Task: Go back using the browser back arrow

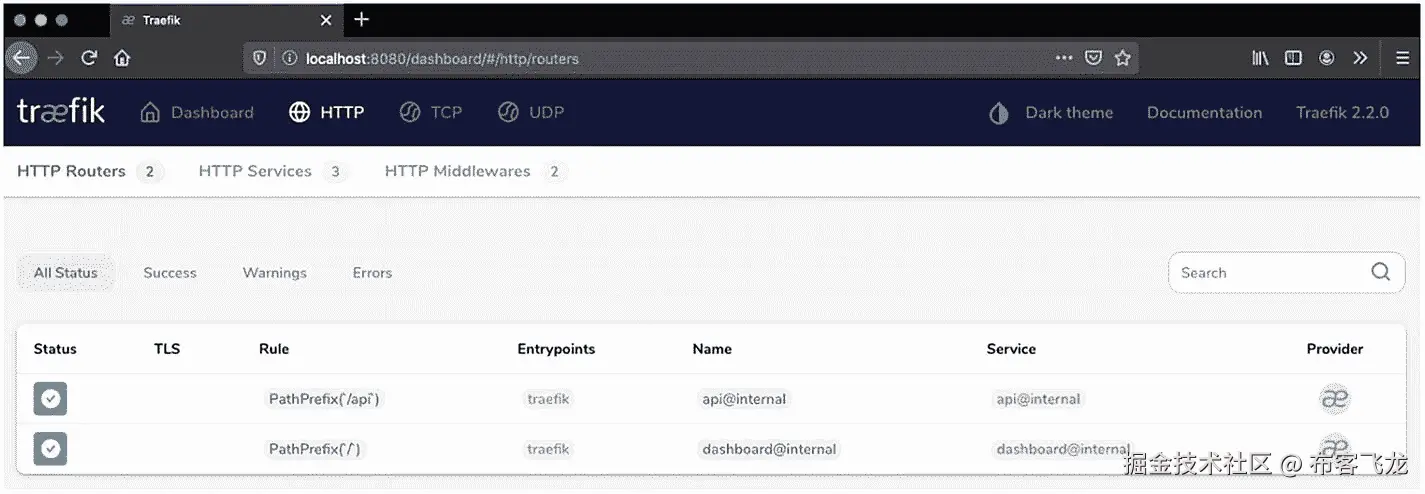Action: click(21, 58)
